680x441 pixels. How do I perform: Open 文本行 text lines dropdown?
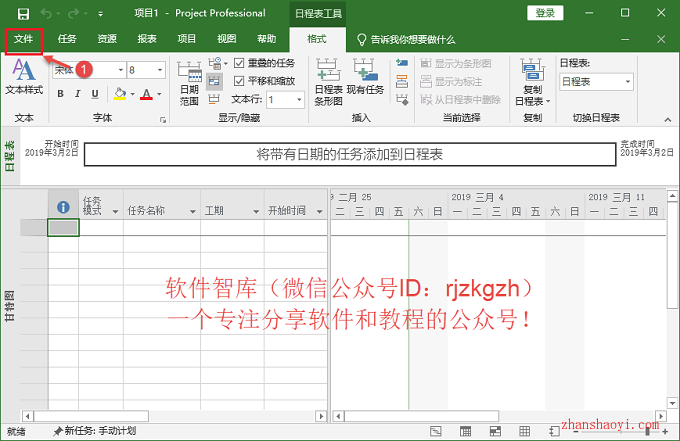click(299, 100)
